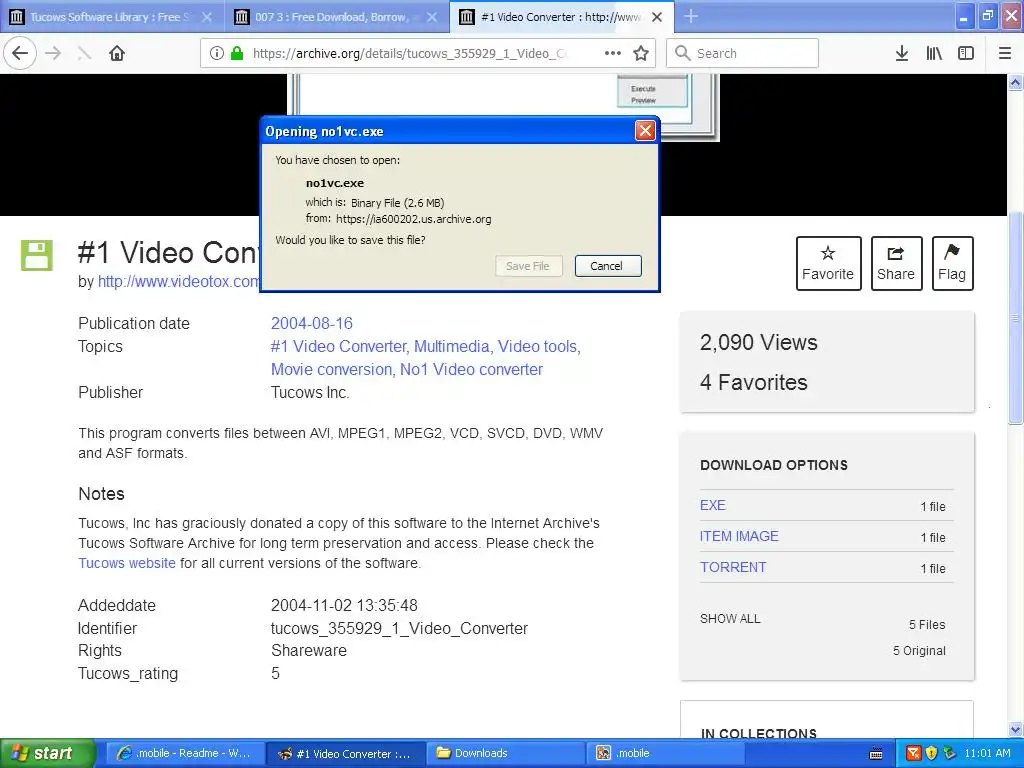Open the 'Video tools' topic link
Image resolution: width=1024 pixels, height=768 pixels.
537,346
